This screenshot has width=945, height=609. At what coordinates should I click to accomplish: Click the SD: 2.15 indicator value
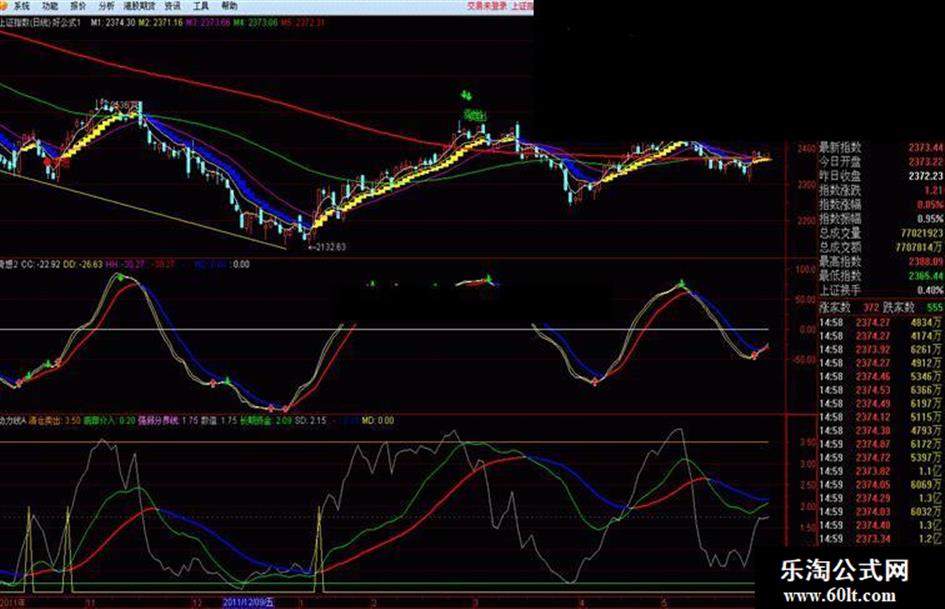pos(310,420)
